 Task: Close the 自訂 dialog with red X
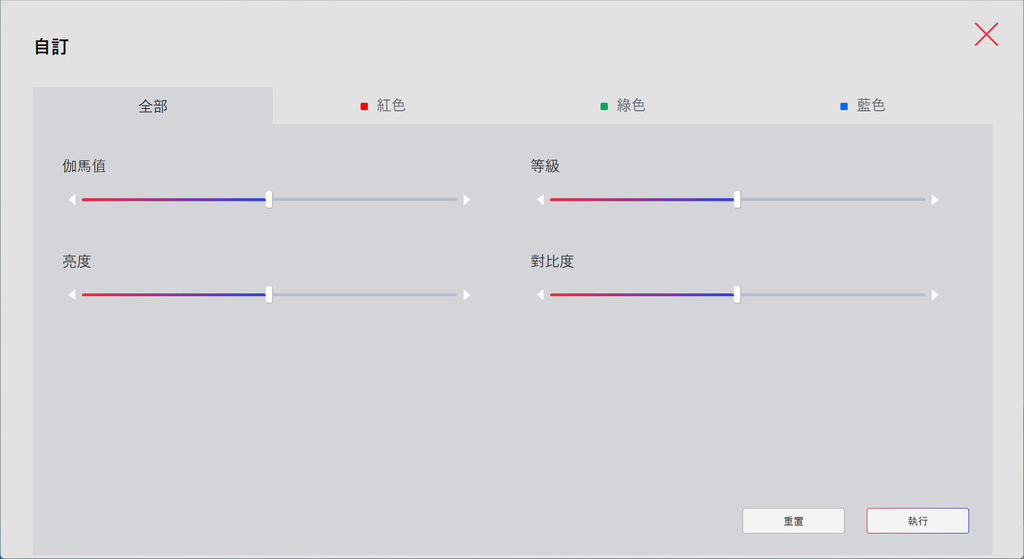click(986, 35)
